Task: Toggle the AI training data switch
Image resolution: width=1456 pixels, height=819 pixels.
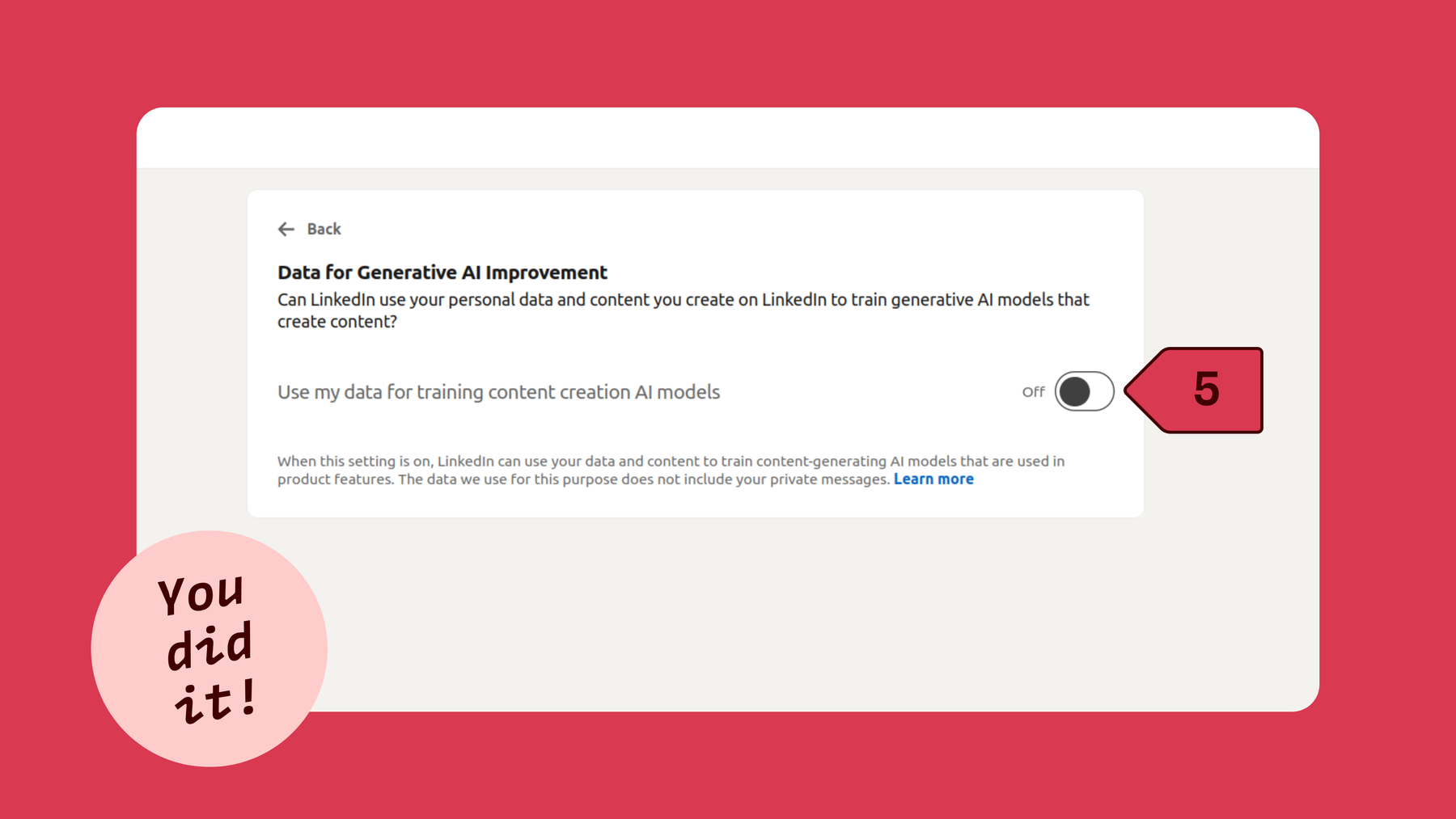Action: 1084,391
